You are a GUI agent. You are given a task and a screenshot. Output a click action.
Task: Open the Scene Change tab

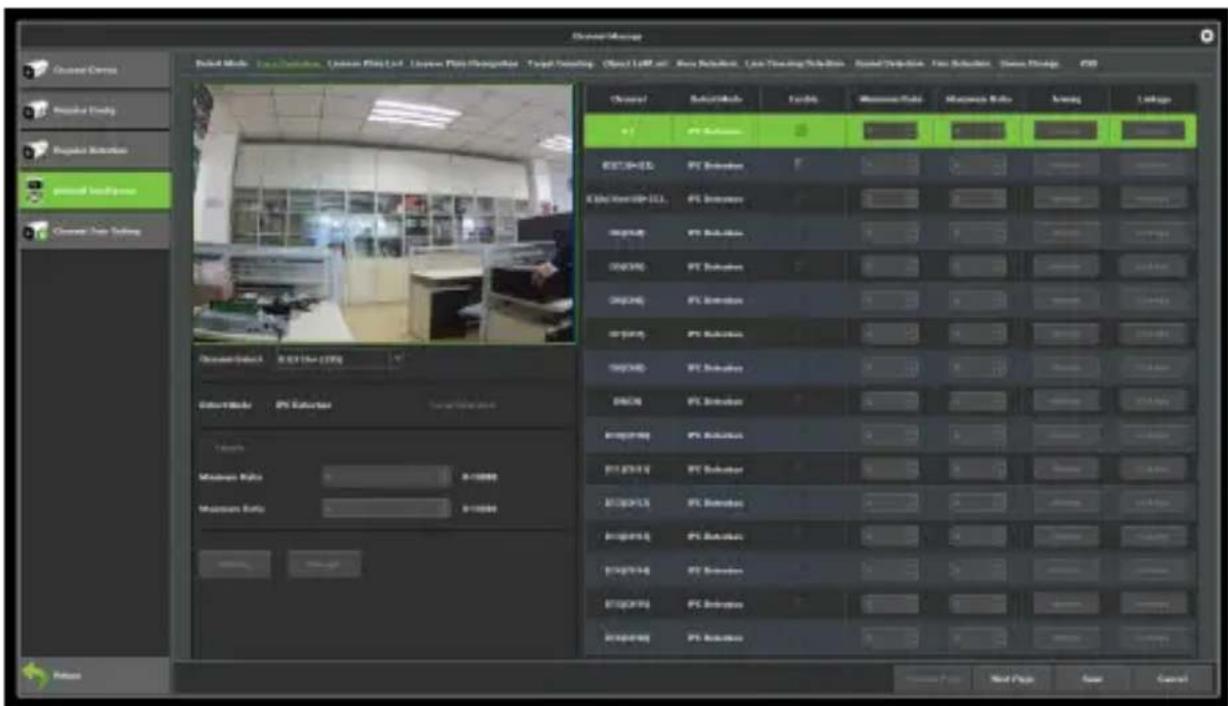click(1028, 64)
